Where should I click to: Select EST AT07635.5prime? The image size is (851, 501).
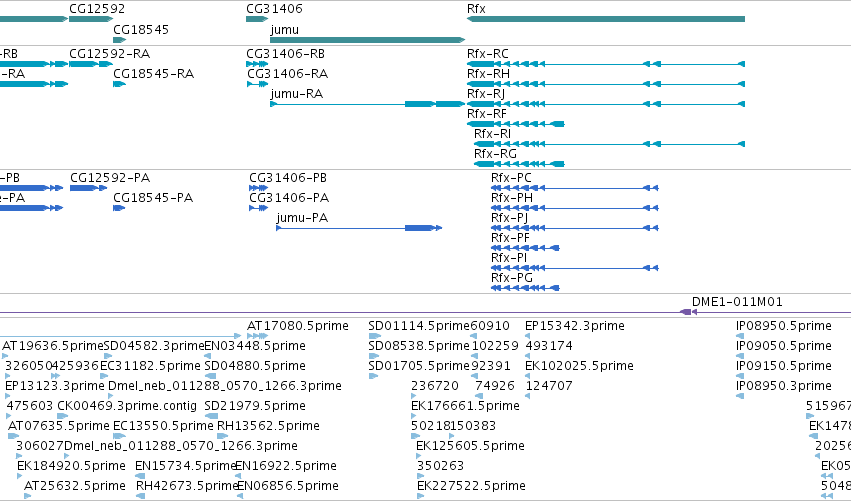point(58,426)
